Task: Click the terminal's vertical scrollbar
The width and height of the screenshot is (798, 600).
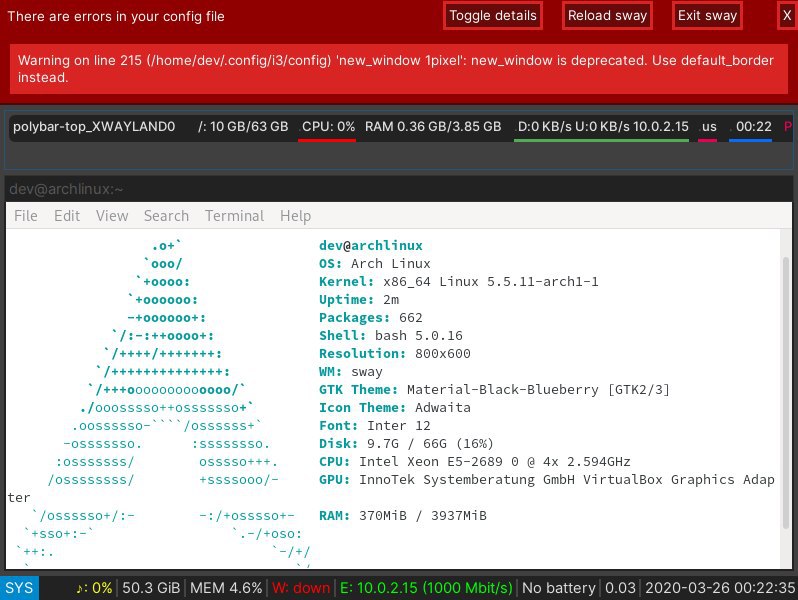Action: coord(786,393)
